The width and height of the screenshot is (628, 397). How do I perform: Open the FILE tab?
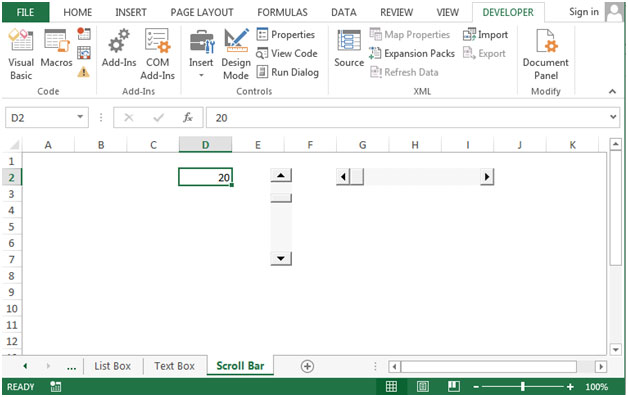[x=25, y=12]
